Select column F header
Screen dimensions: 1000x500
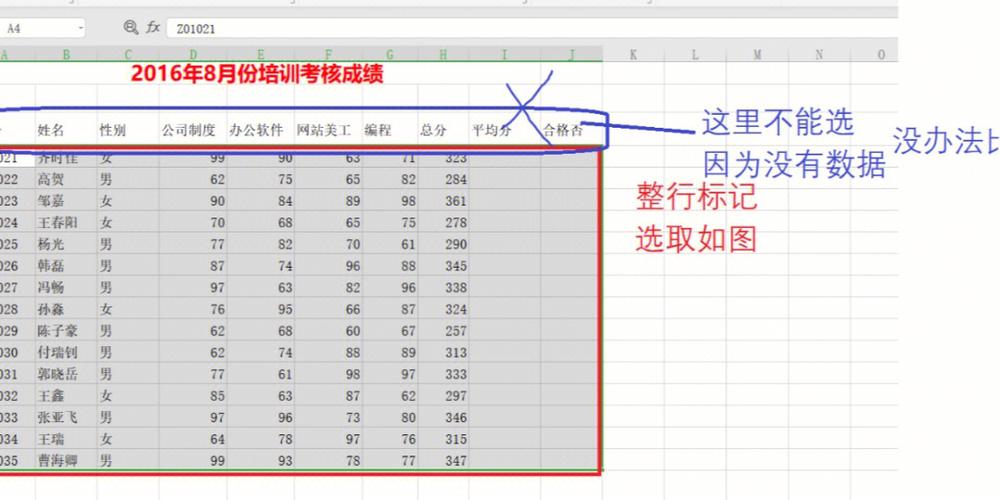click(328, 55)
